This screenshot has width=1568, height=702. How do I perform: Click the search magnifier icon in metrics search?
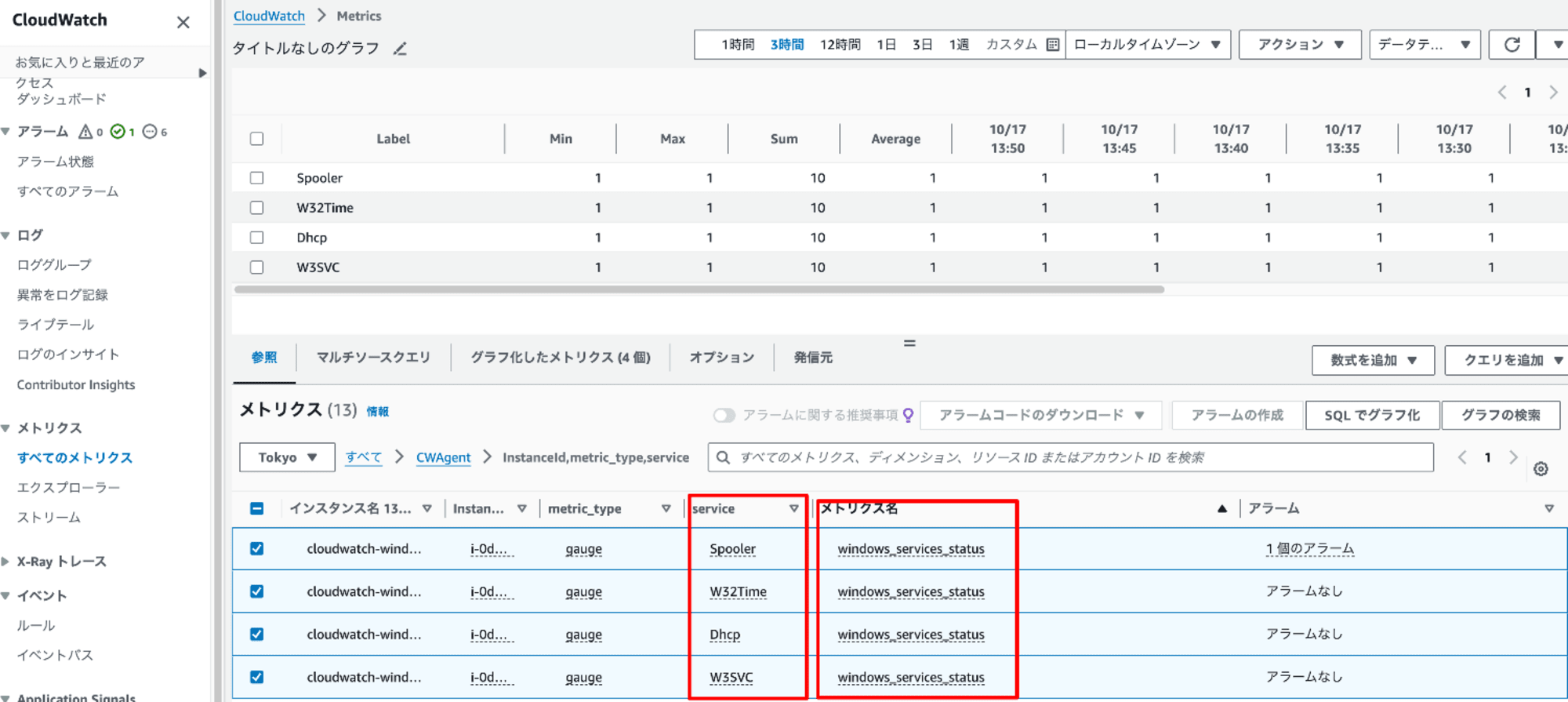[x=723, y=457]
